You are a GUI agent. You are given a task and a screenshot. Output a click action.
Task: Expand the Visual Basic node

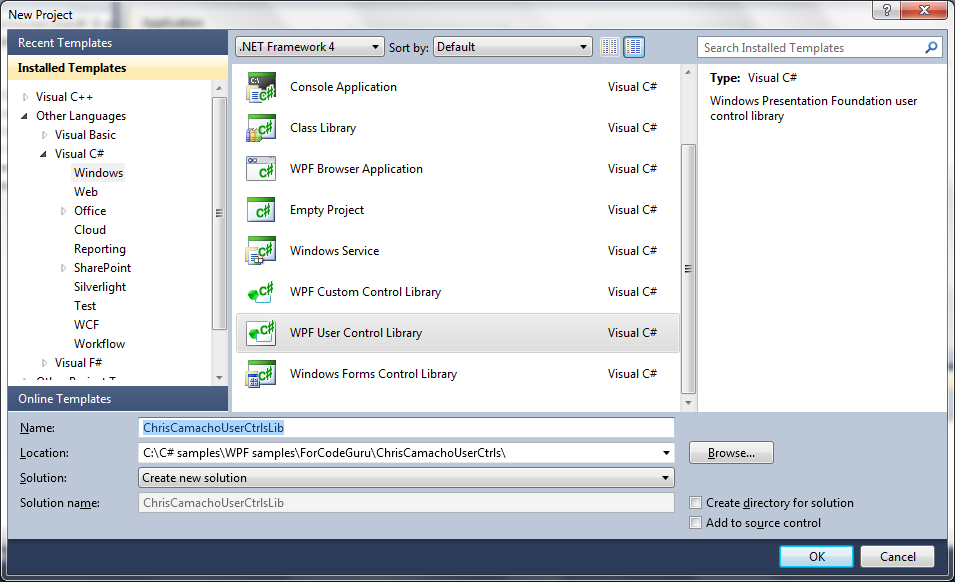tap(44, 135)
